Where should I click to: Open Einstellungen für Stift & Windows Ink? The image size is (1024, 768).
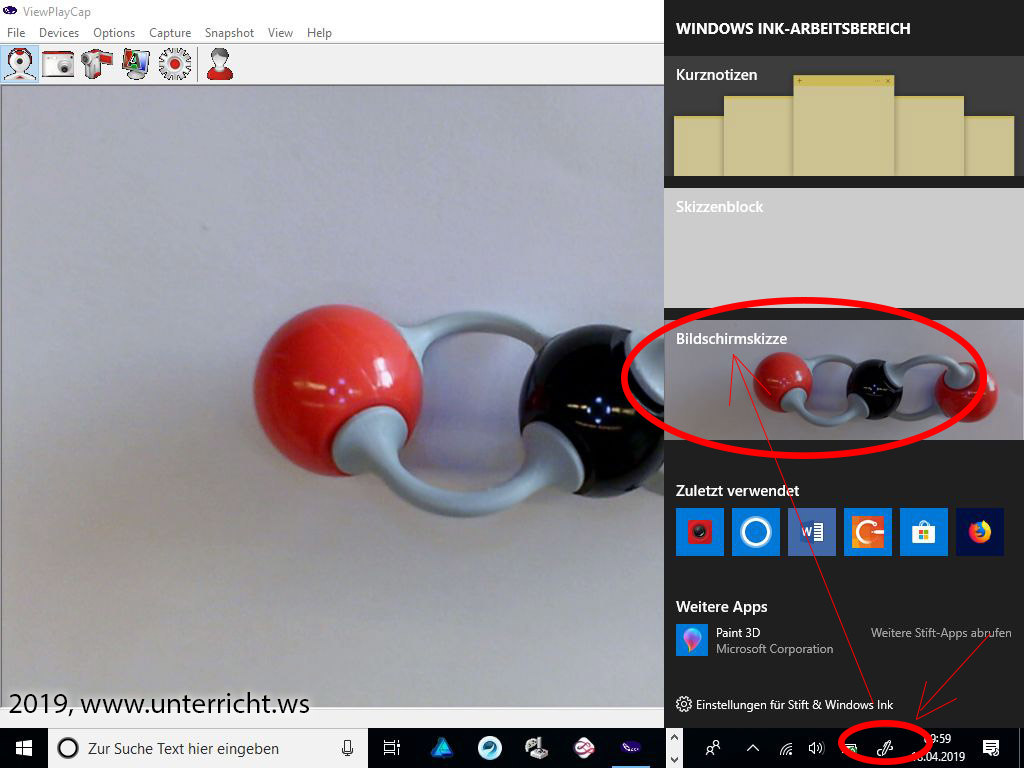[x=794, y=705]
